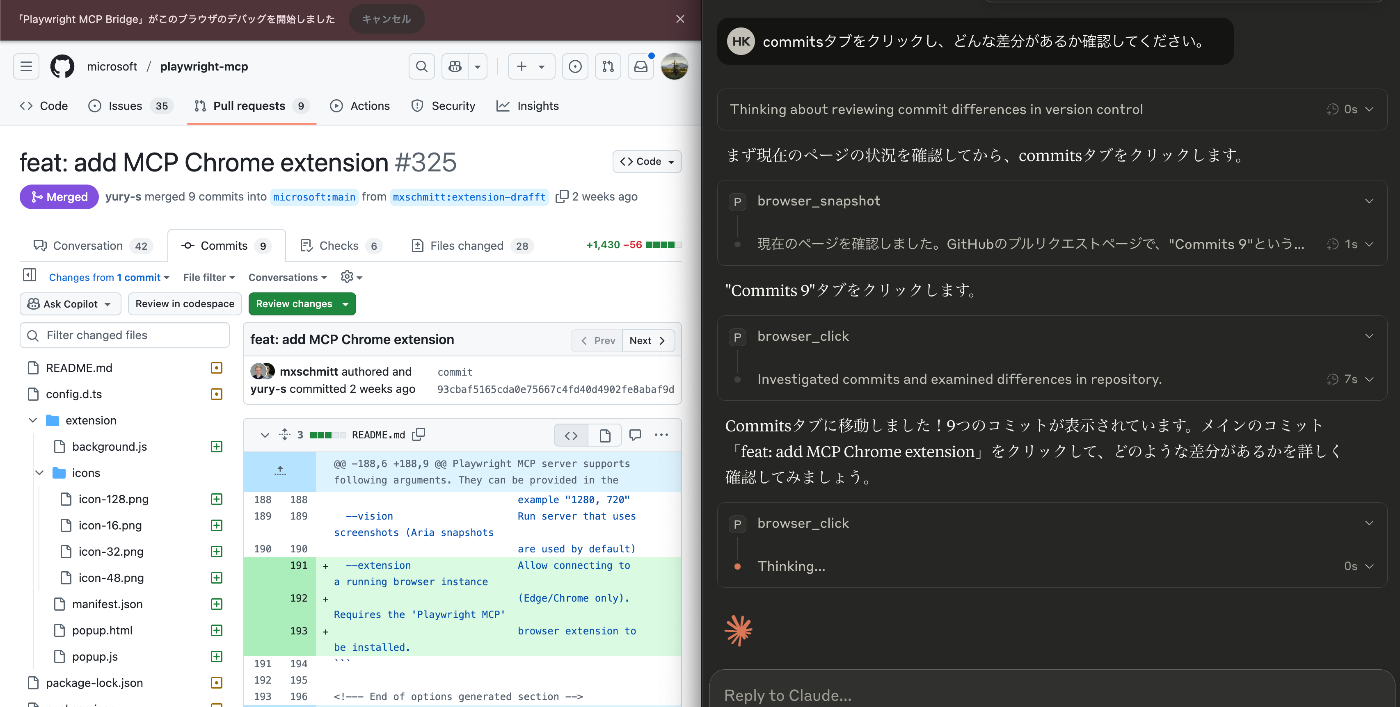Click the mxschmitt author link
Image resolution: width=1400 pixels, height=707 pixels.
point(308,372)
